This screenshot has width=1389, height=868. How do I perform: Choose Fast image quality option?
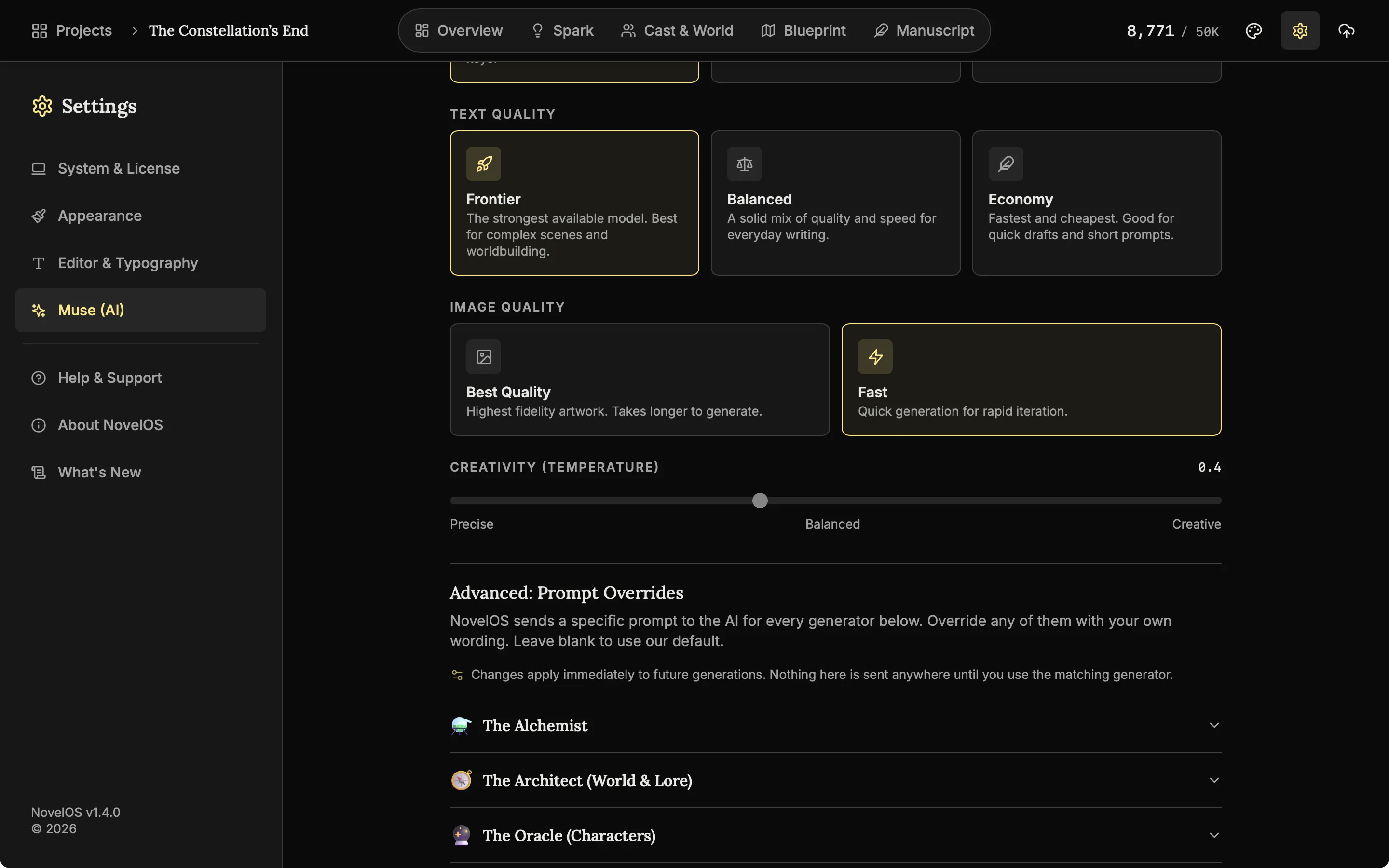point(1032,380)
